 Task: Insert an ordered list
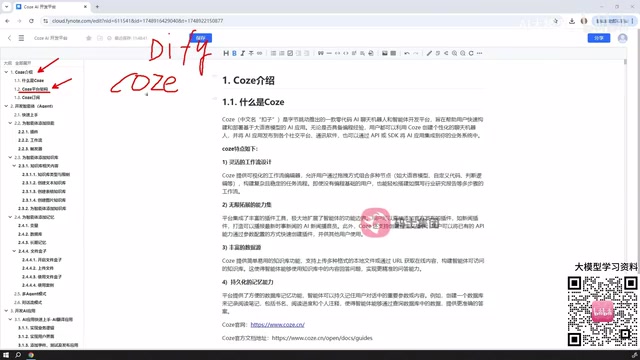tap(282, 53)
